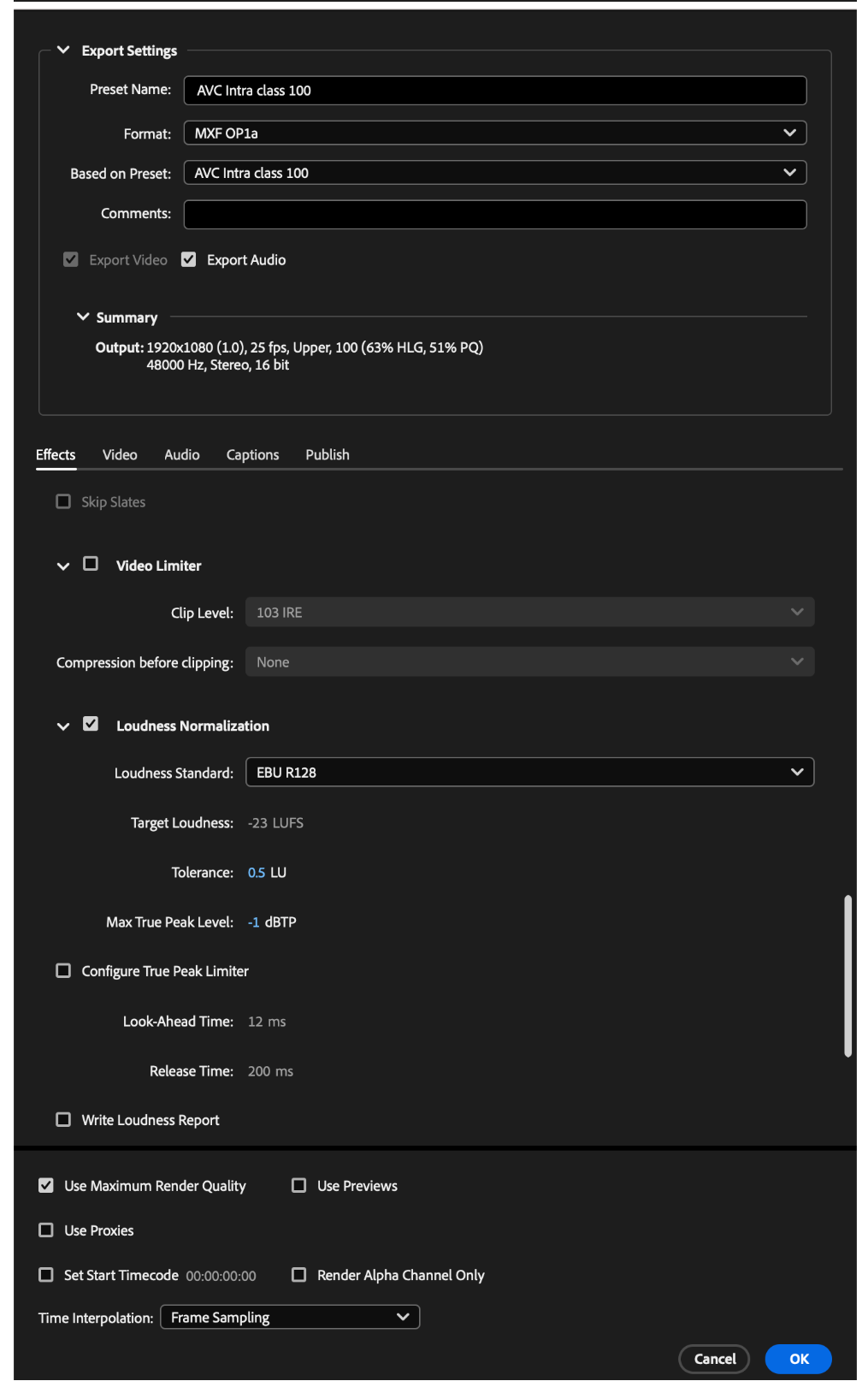Check Write Loudness Report option
Image resolution: width=868 pixels, height=1387 pixels.
63,1120
